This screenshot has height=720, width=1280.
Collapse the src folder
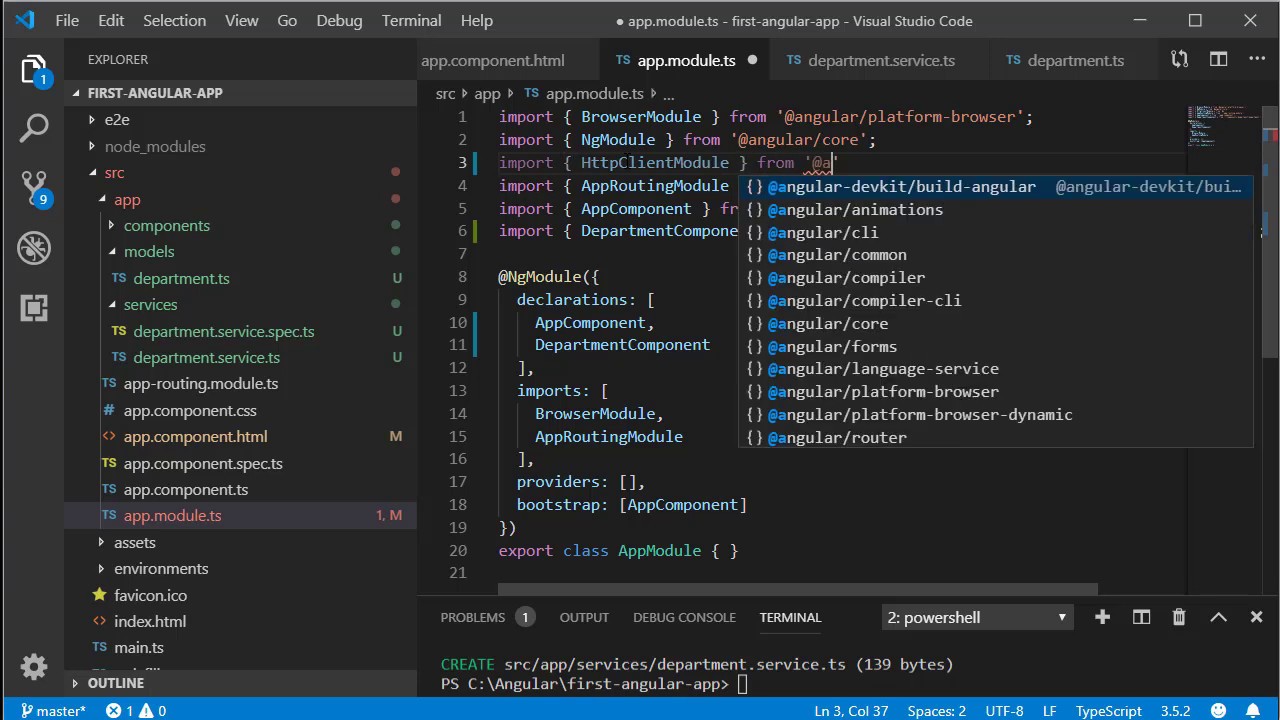(114, 173)
